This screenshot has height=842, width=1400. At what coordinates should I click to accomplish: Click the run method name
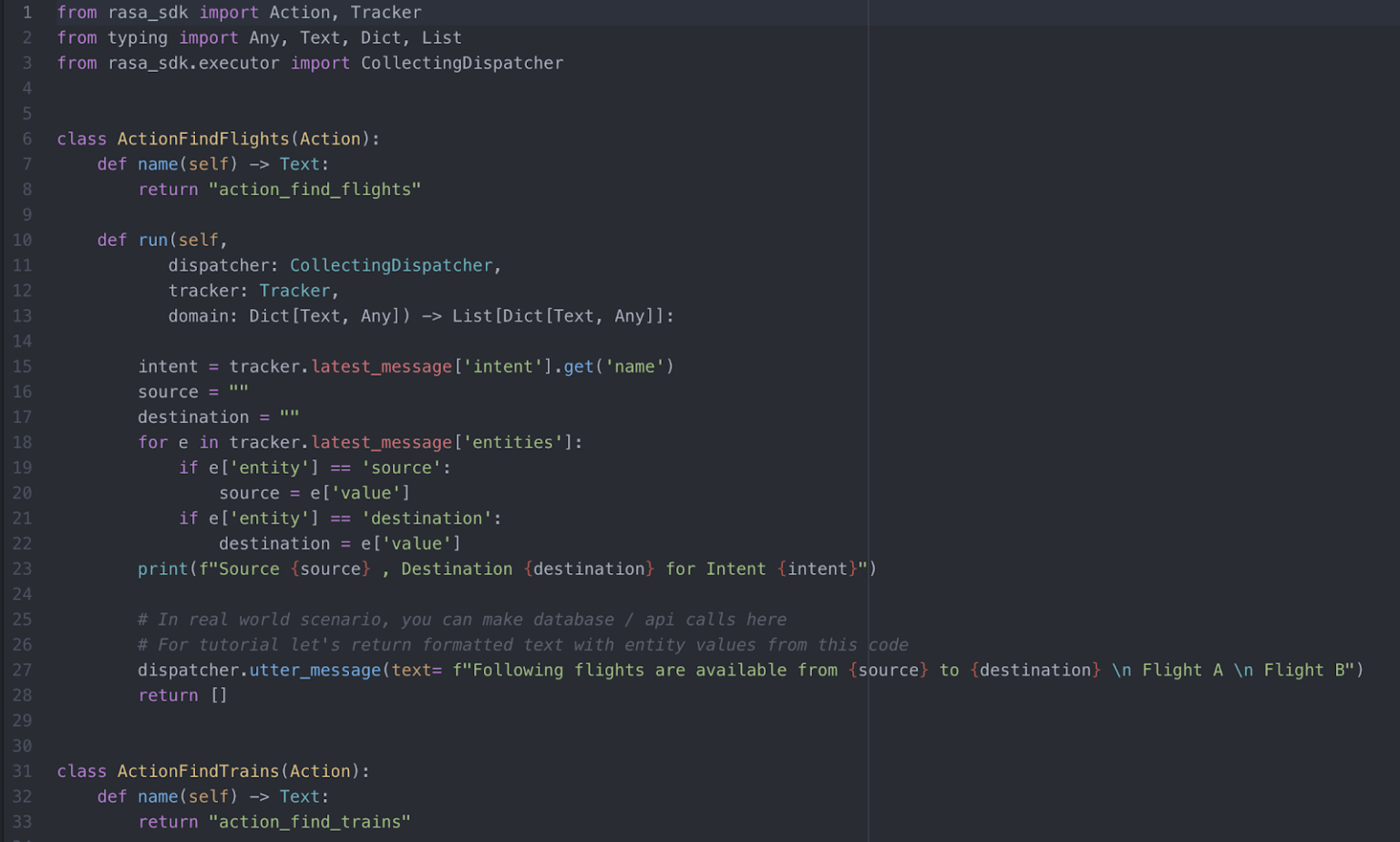(x=153, y=240)
